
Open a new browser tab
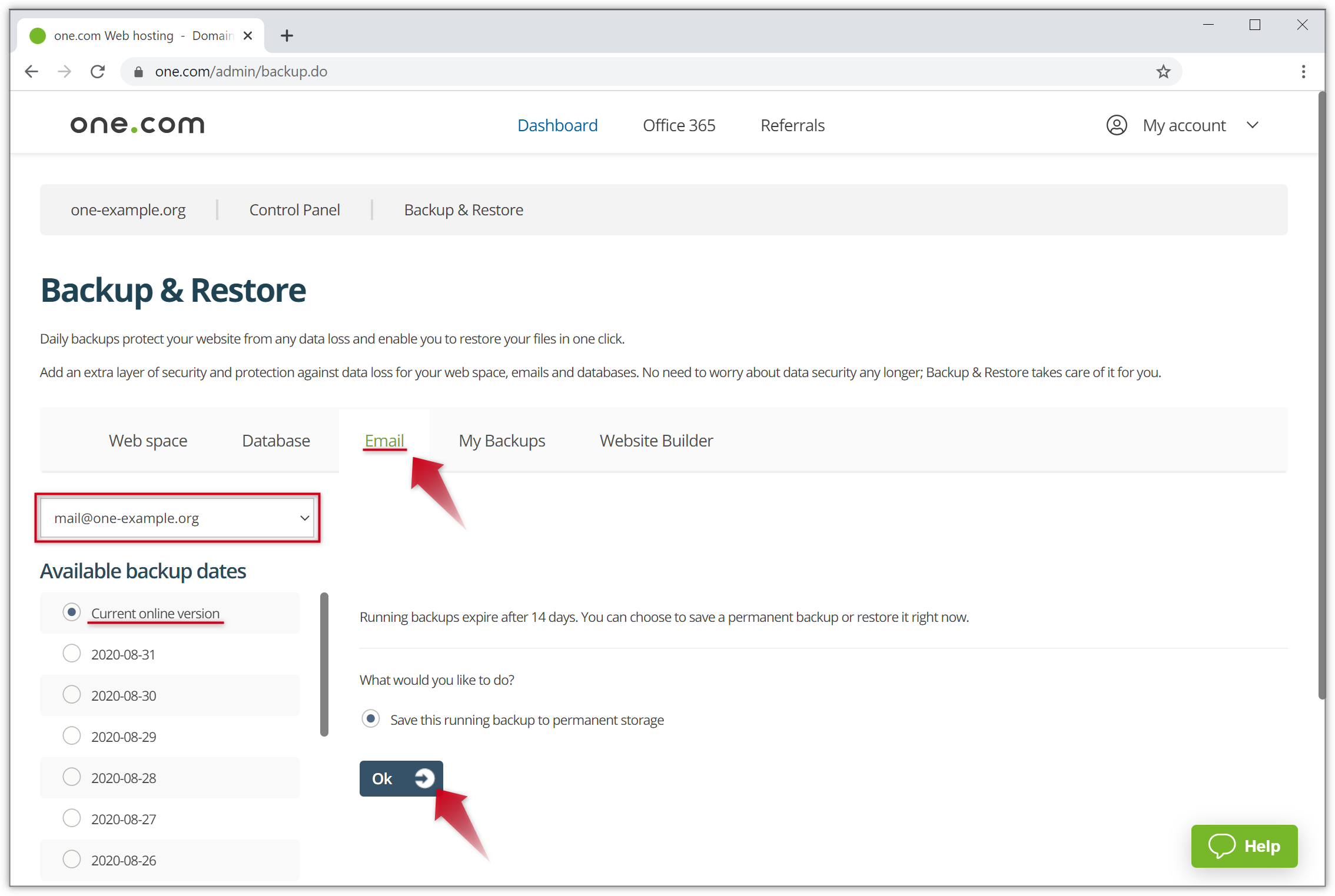pyautogui.click(x=287, y=36)
